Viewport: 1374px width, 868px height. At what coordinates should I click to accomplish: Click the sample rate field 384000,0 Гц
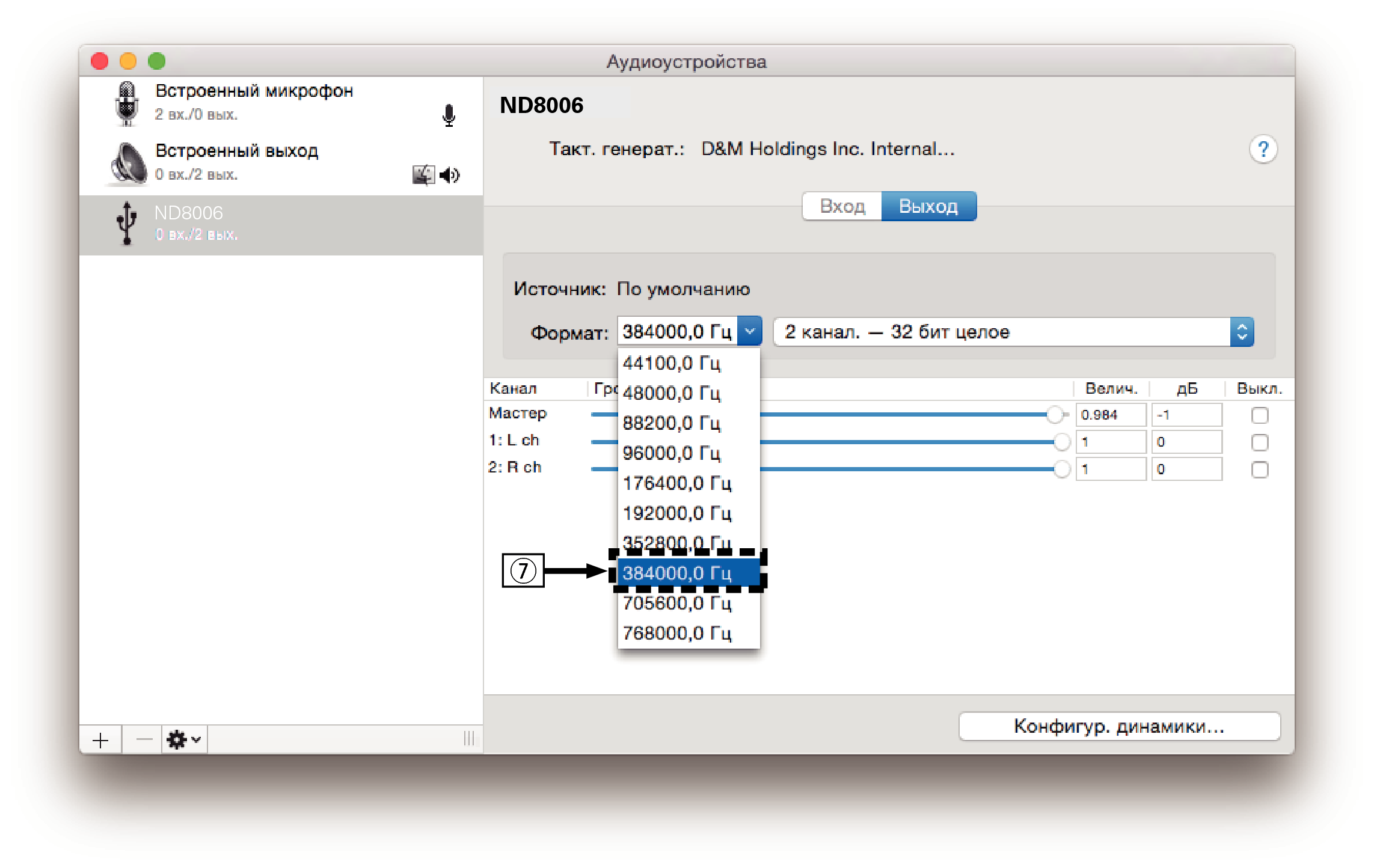click(677, 331)
